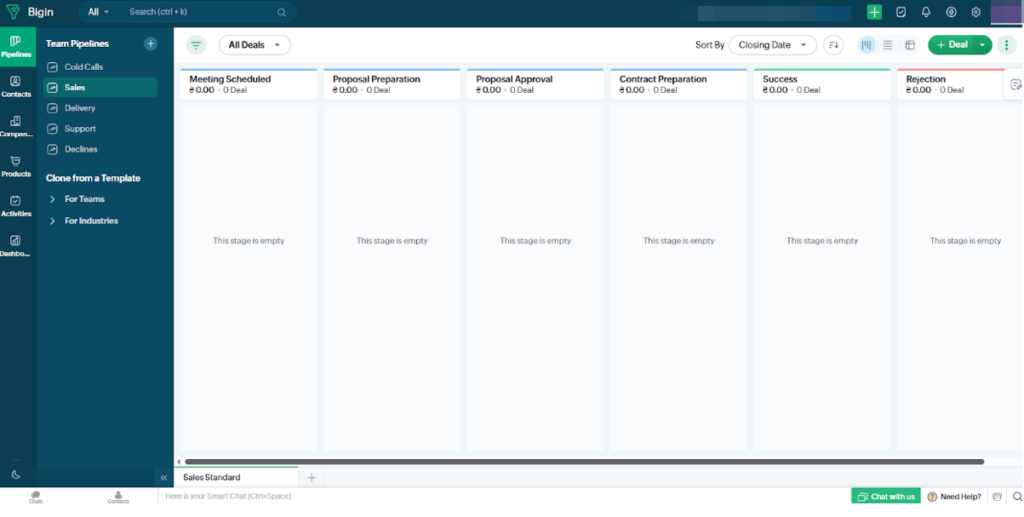
Task: Open the settings gear in top bar
Action: click(x=976, y=12)
